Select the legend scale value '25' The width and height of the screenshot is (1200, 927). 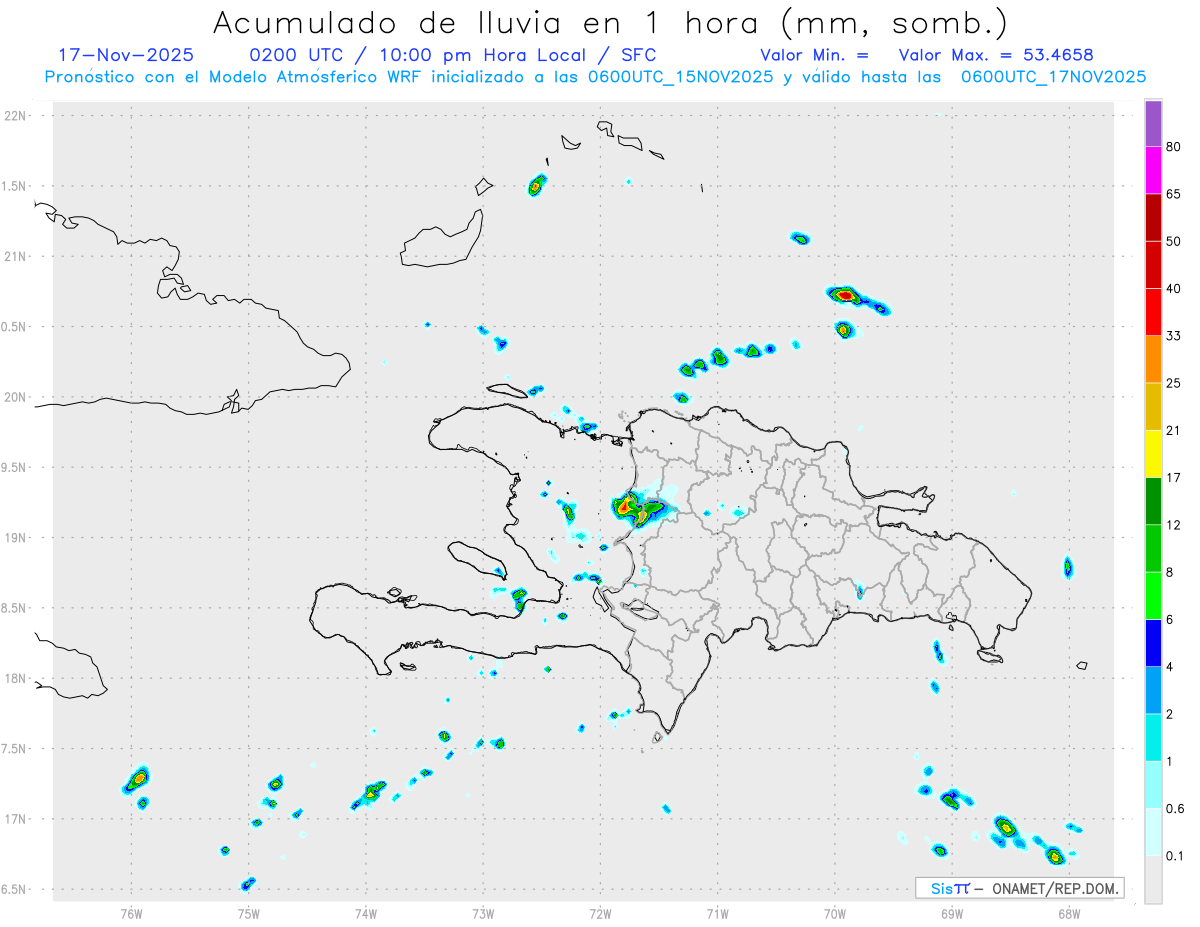click(1174, 383)
